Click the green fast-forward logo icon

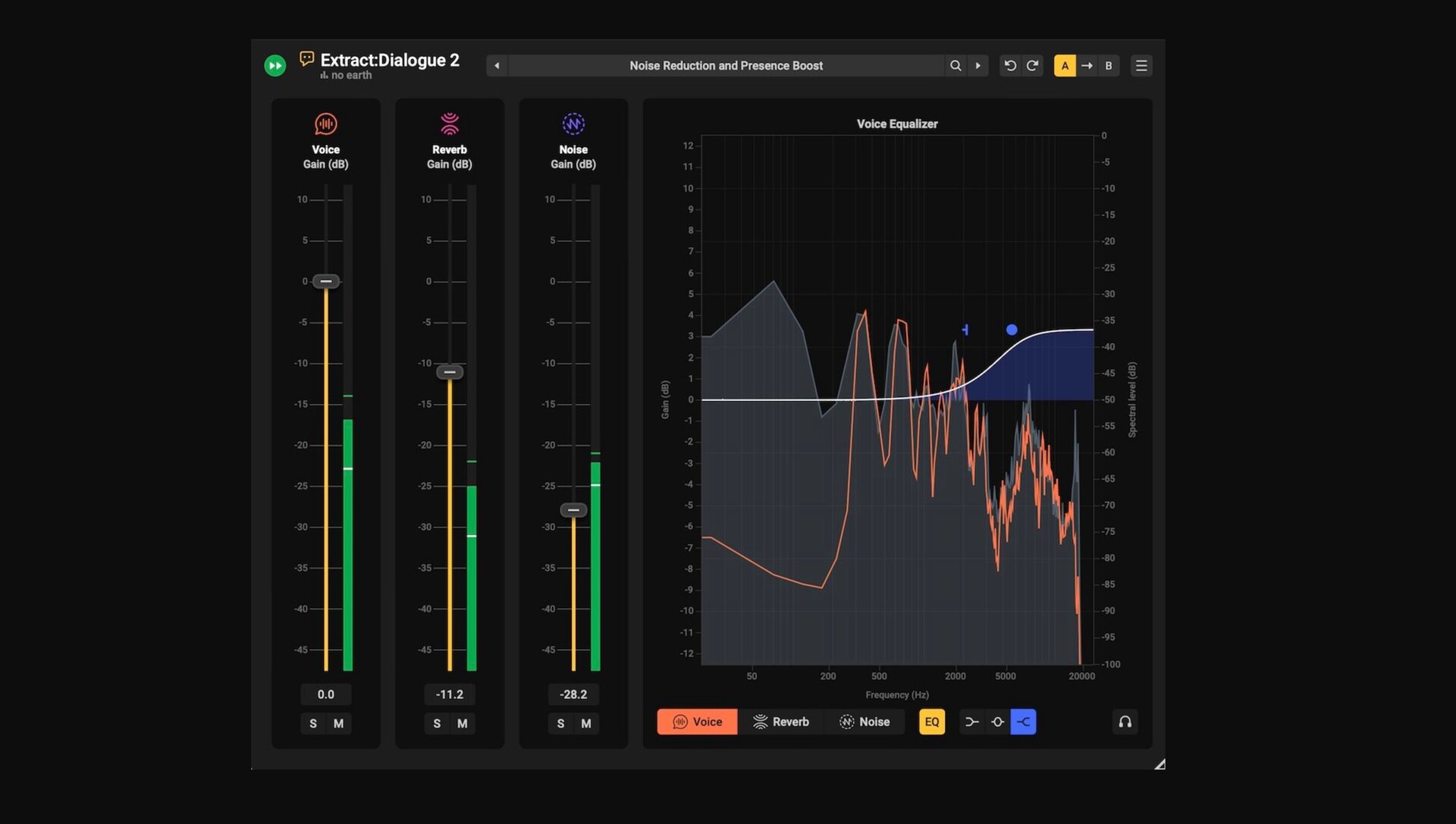[x=275, y=66]
